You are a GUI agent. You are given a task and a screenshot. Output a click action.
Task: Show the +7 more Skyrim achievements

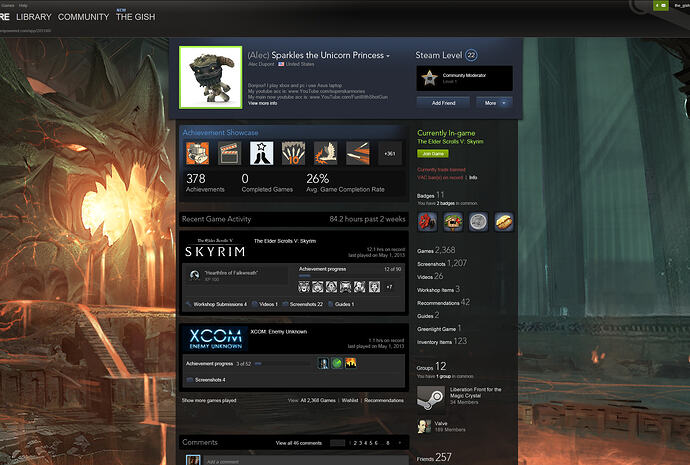point(389,287)
